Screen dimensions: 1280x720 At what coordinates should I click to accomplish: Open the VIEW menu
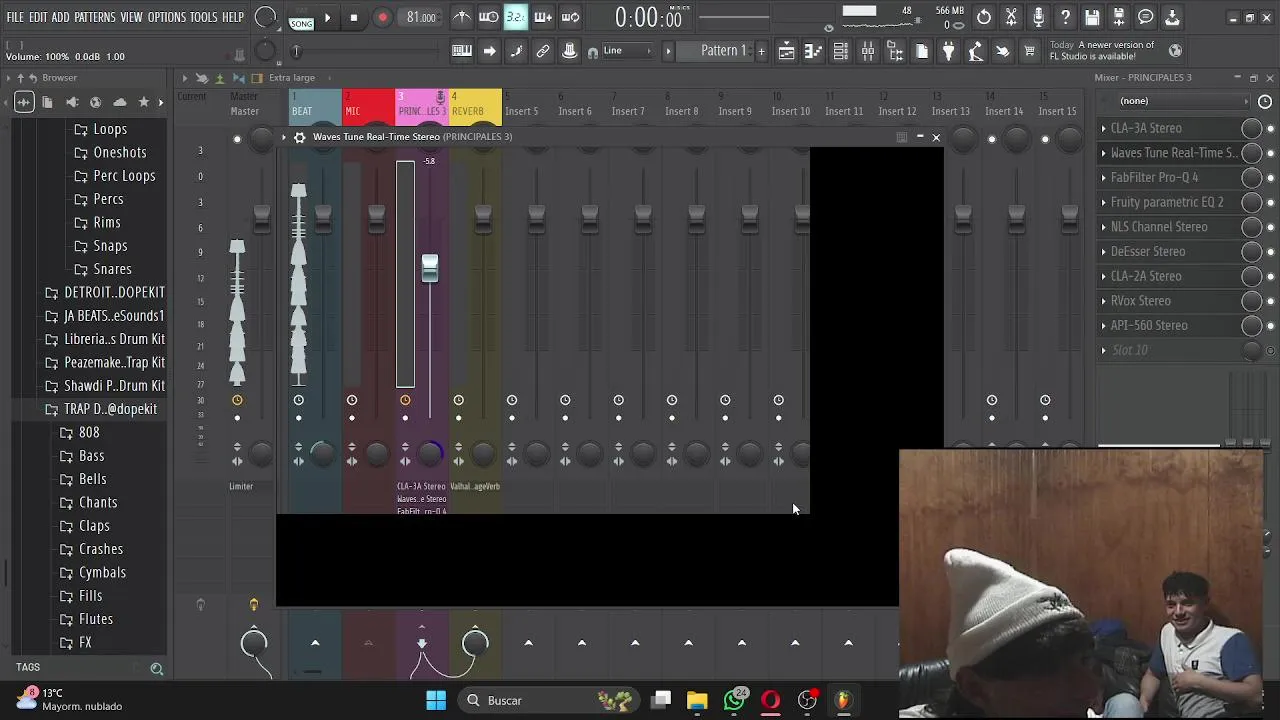click(132, 17)
